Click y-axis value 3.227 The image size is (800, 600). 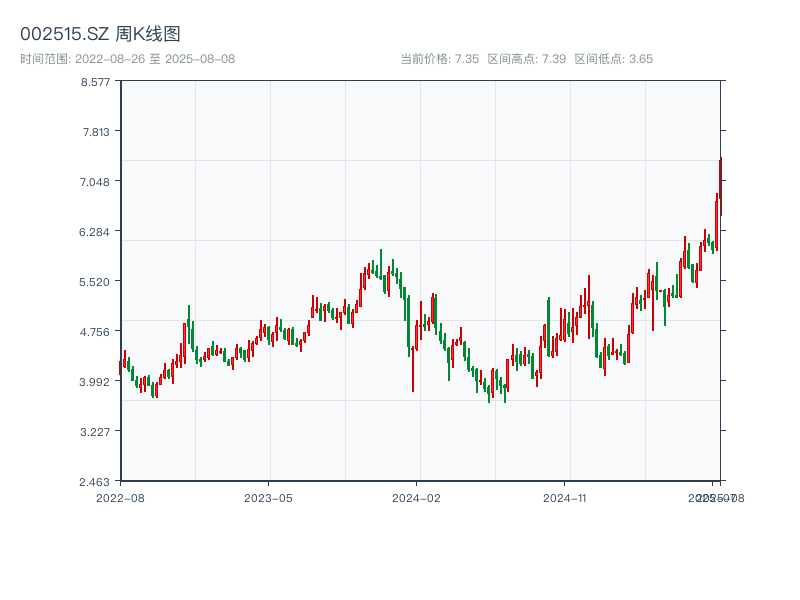click(95, 432)
